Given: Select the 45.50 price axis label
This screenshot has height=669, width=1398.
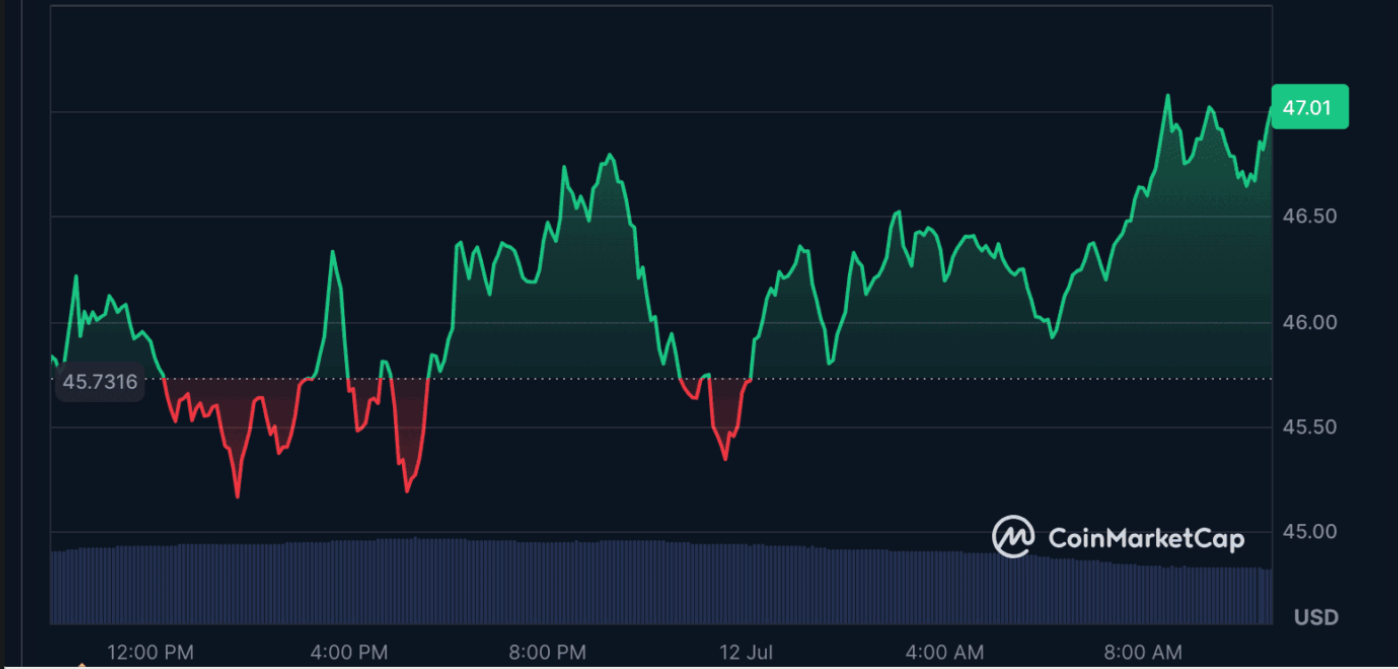Looking at the screenshot, I should pos(1309,427).
